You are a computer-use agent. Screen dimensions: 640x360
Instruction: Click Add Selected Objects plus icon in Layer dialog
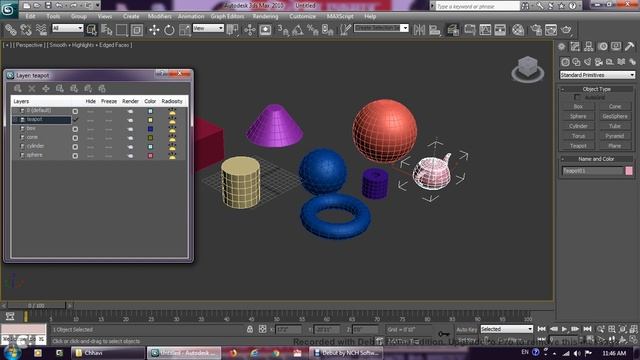click(x=46, y=88)
